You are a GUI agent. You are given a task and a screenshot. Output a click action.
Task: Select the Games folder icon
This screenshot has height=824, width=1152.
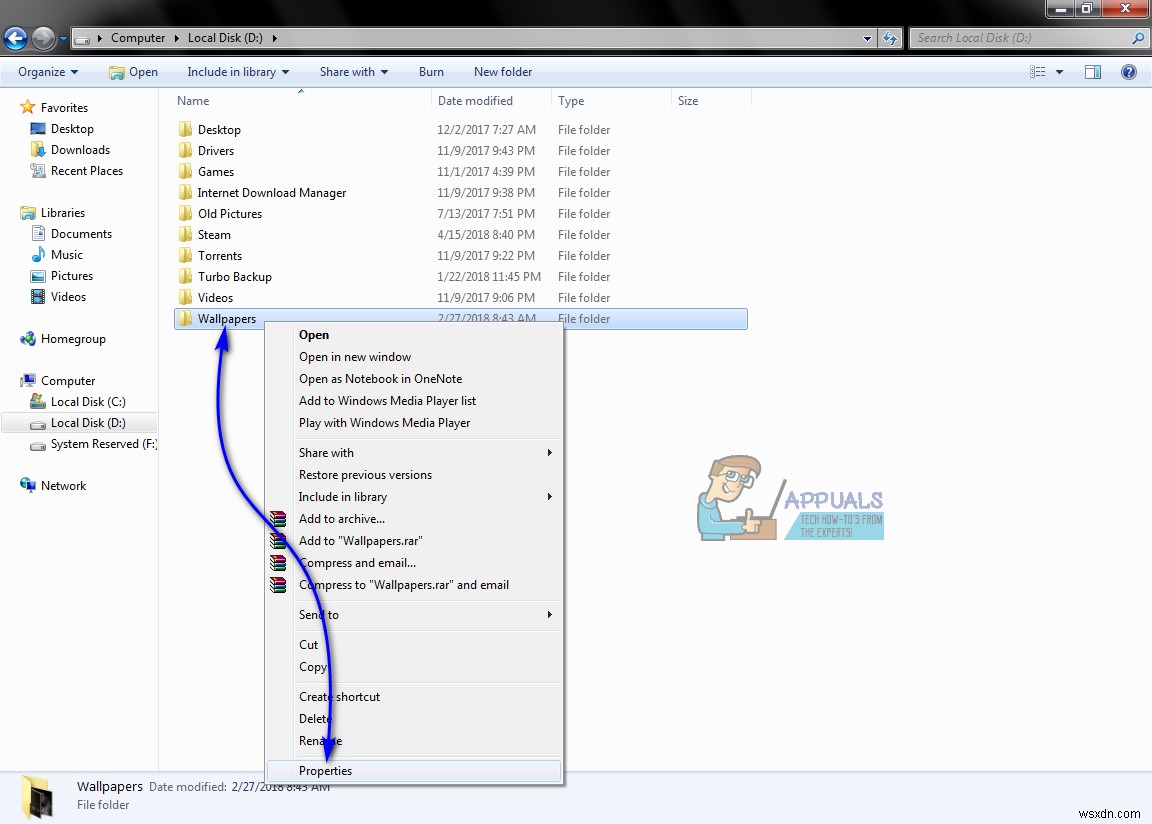(186, 172)
